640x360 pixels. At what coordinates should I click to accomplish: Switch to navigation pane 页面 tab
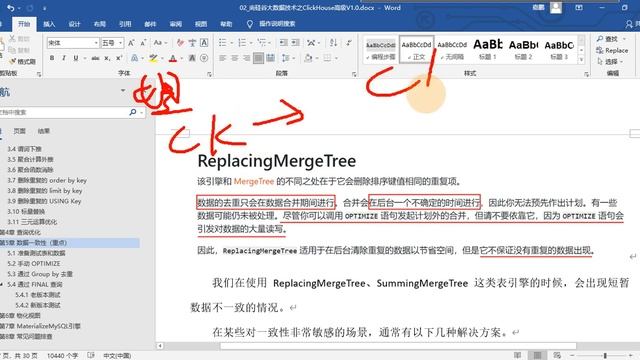point(19,131)
